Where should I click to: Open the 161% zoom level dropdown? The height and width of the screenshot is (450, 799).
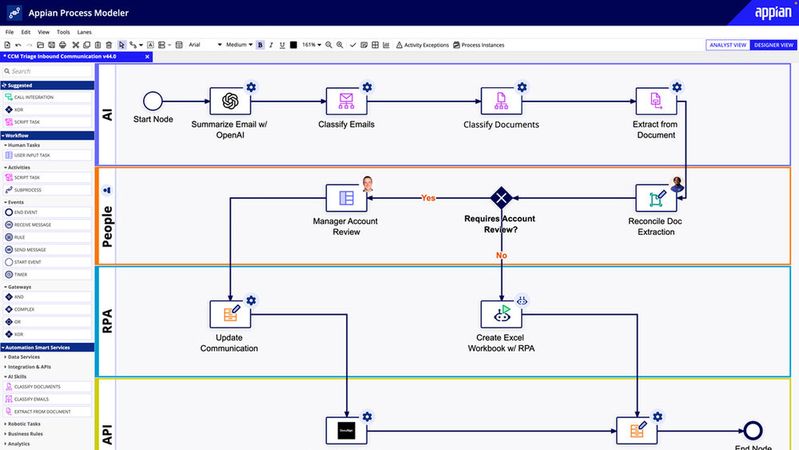pos(311,45)
